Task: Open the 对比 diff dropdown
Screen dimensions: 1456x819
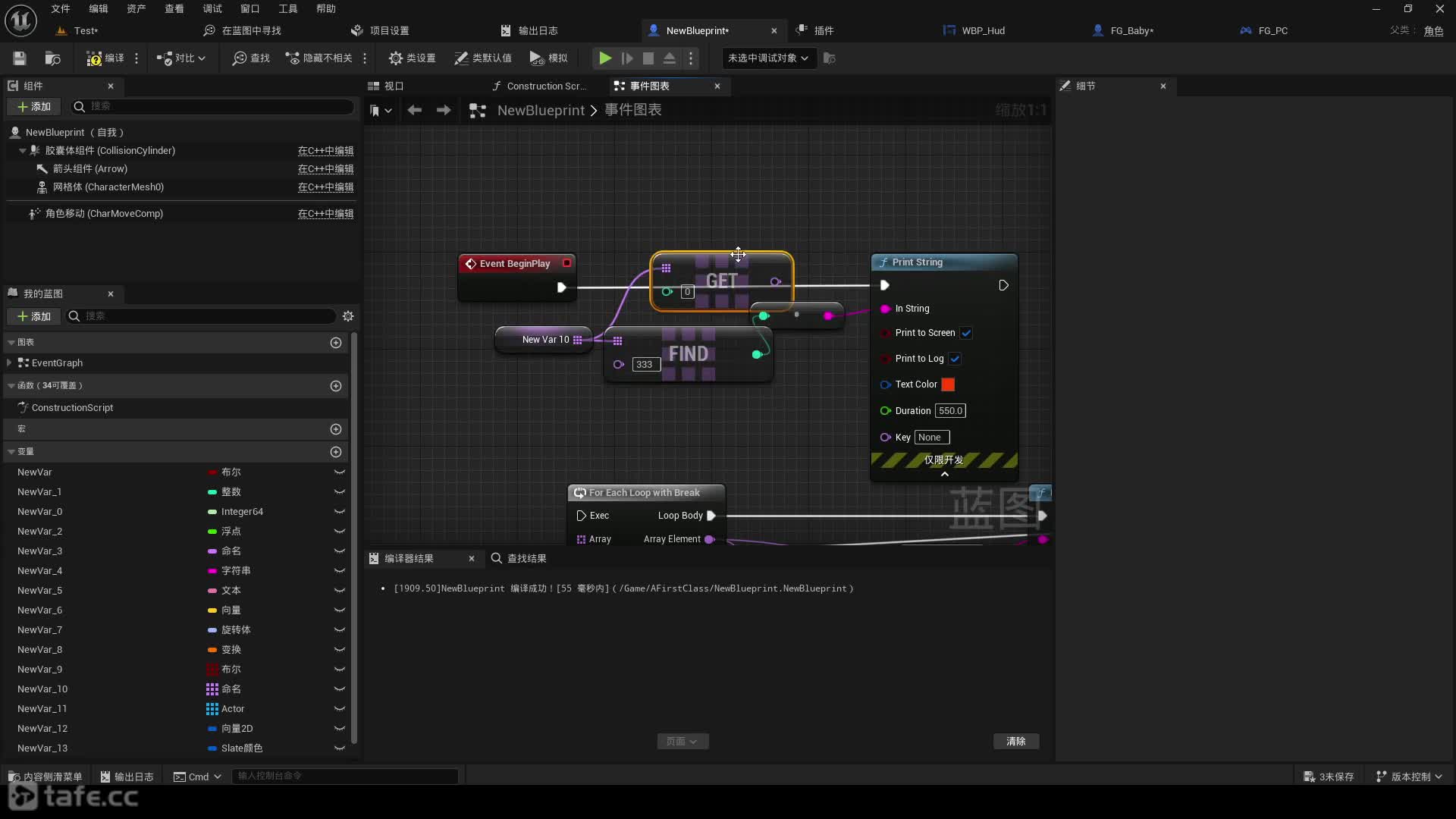Action: [x=181, y=58]
